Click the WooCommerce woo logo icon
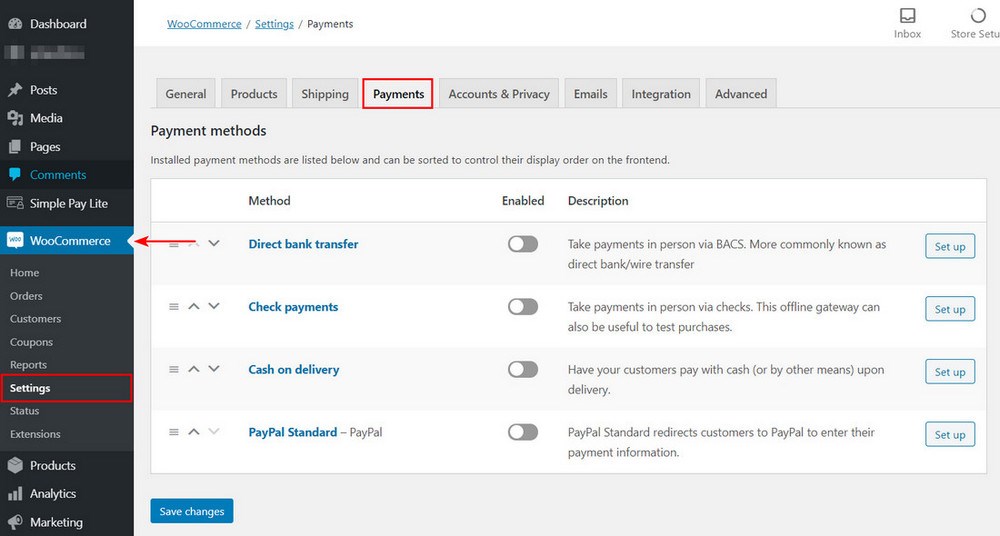The image size is (1000, 536). [15, 241]
